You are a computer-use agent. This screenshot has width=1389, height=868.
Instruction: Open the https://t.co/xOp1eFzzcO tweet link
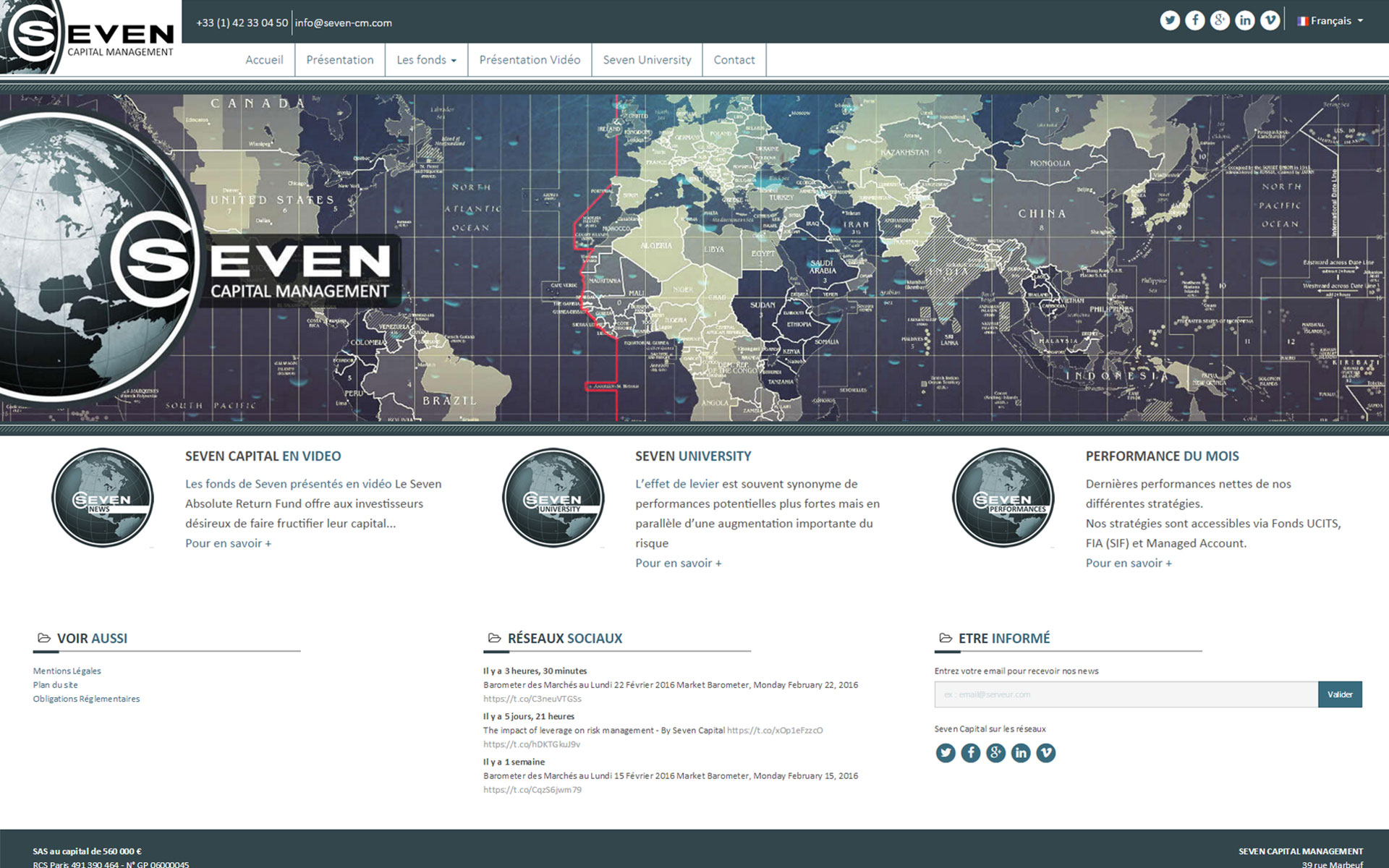pyautogui.click(x=775, y=731)
